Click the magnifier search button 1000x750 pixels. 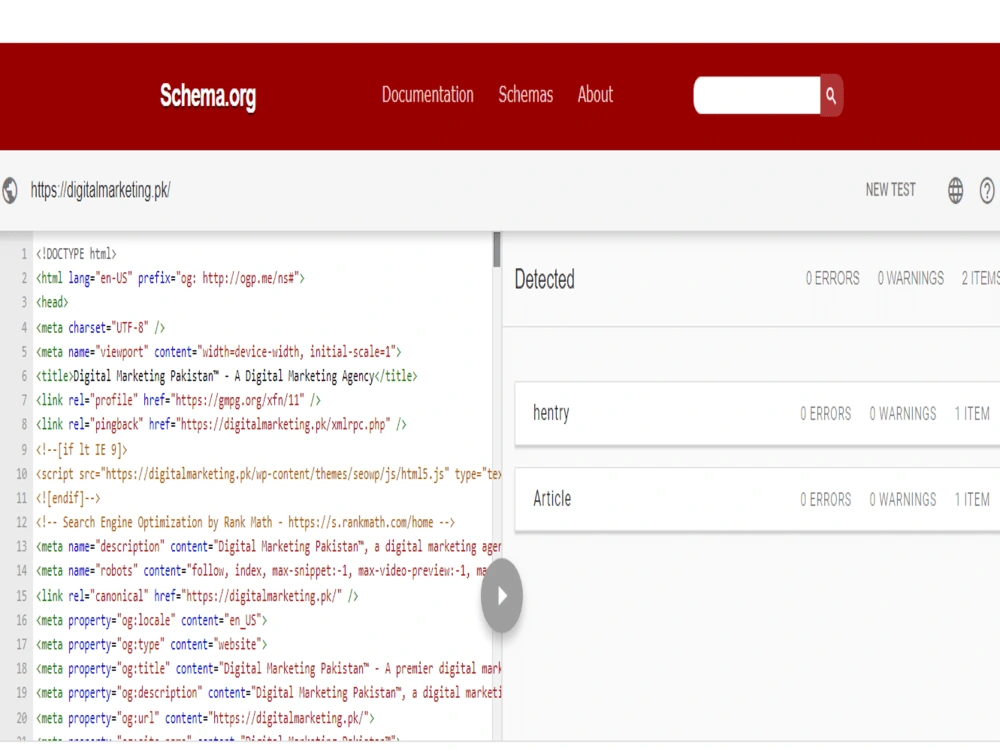[831, 95]
